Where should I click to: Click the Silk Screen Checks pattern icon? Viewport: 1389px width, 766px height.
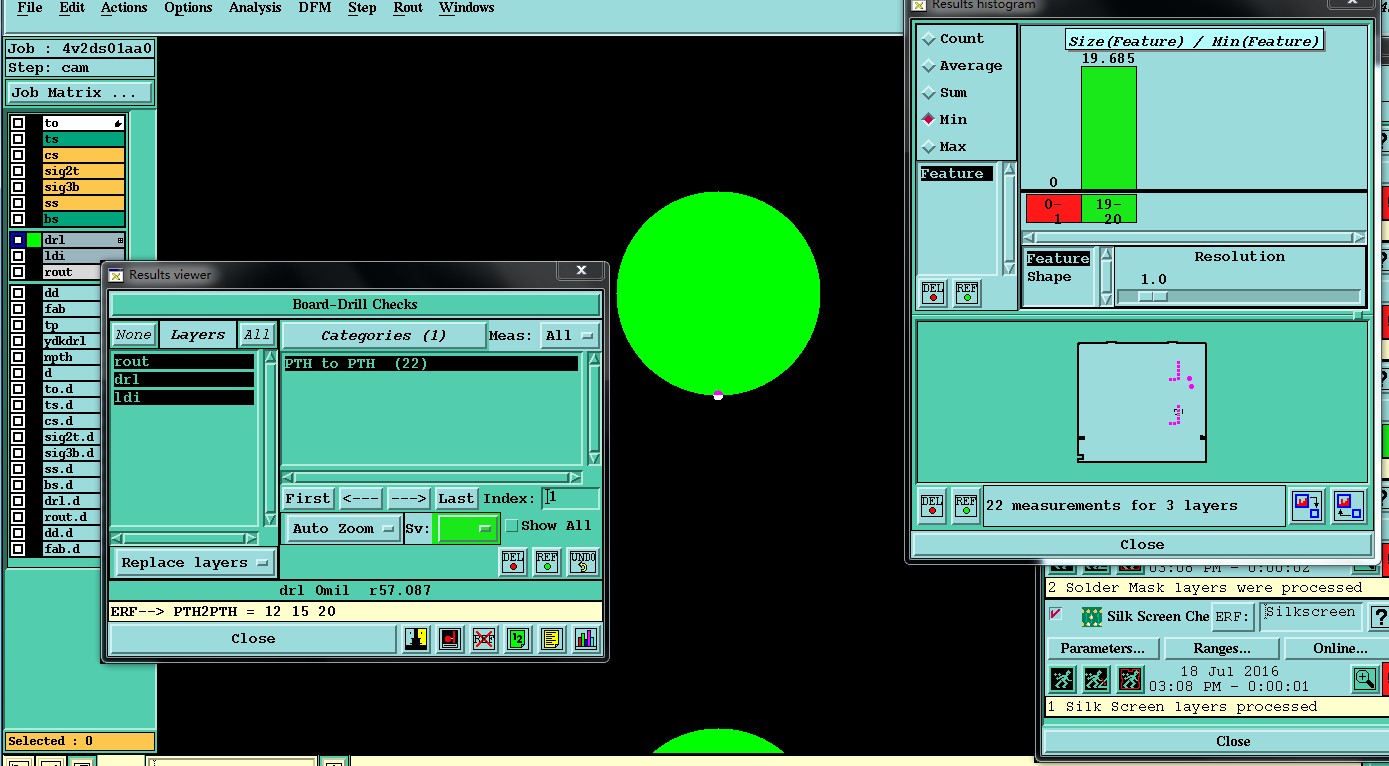coord(1091,616)
